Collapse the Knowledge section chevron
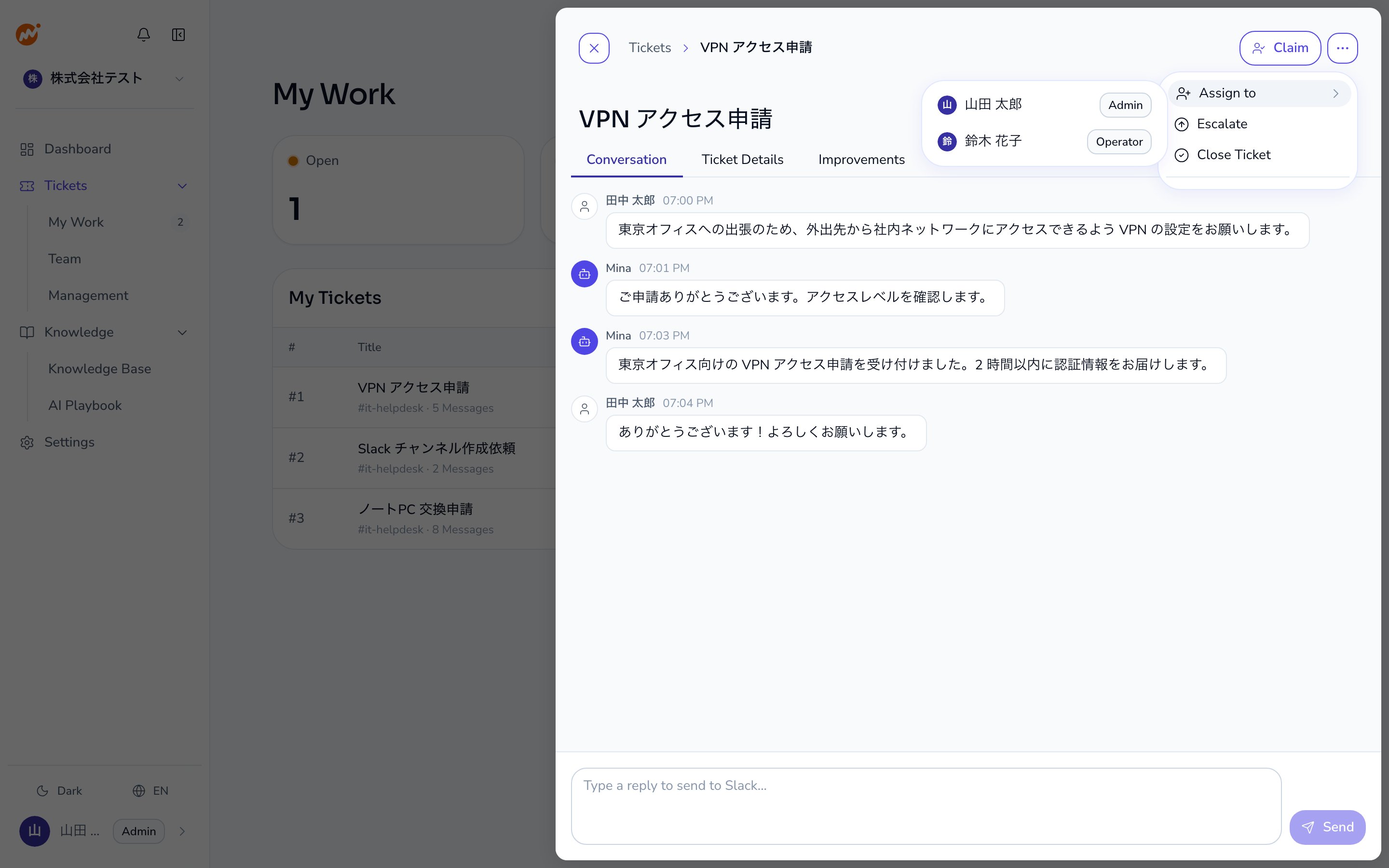Screen dimensions: 1389x868 point(182,332)
